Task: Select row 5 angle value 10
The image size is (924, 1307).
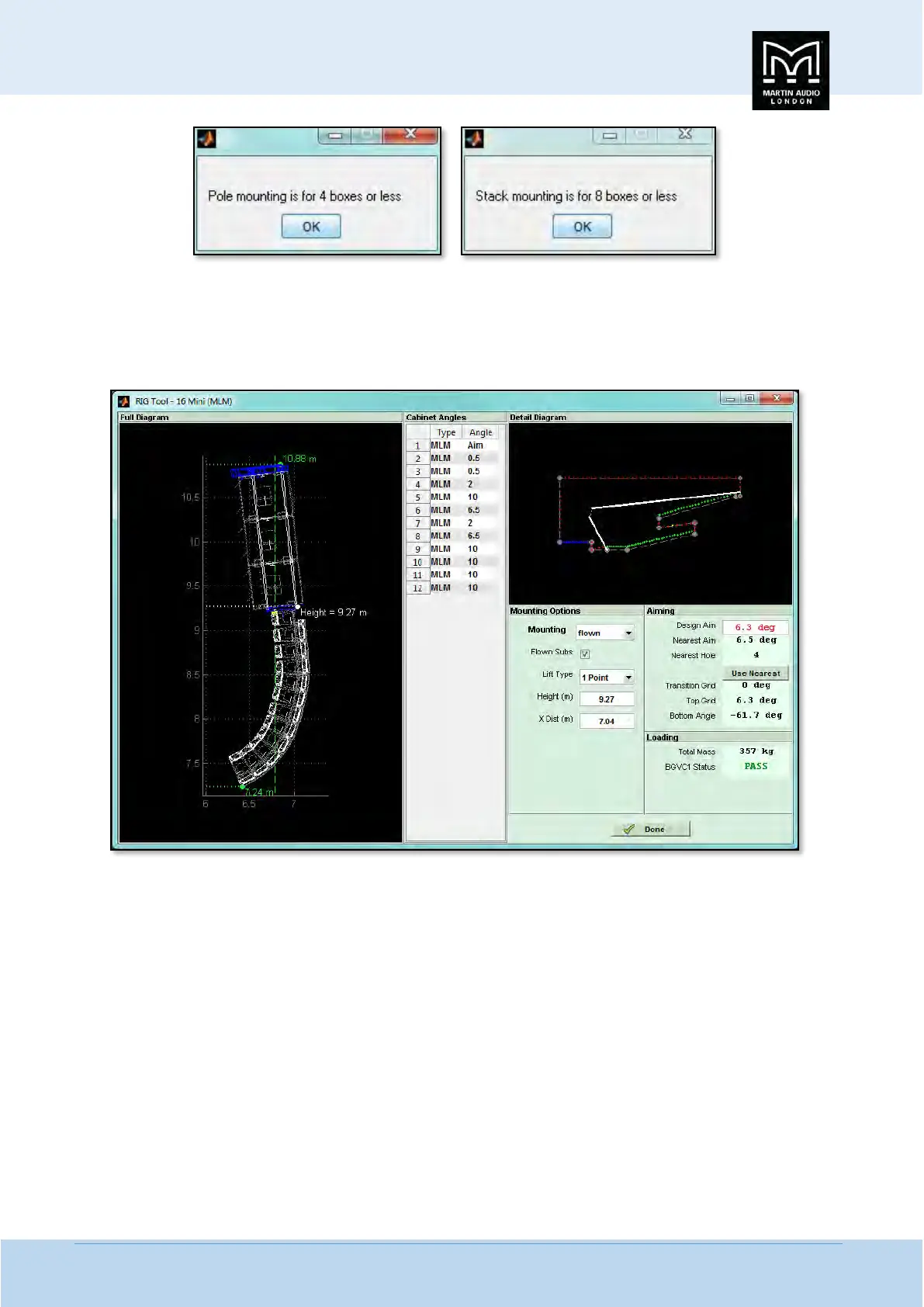Action: [x=481, y=497]
